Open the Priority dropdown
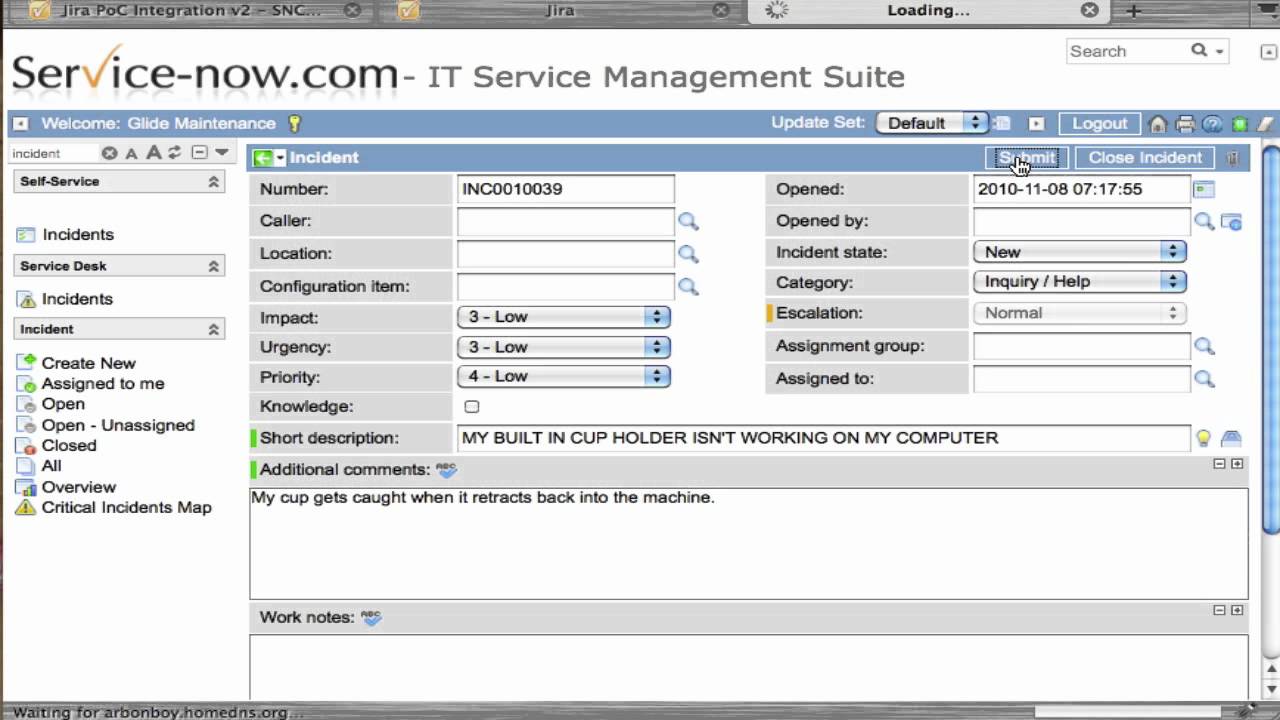 (564, 377)
